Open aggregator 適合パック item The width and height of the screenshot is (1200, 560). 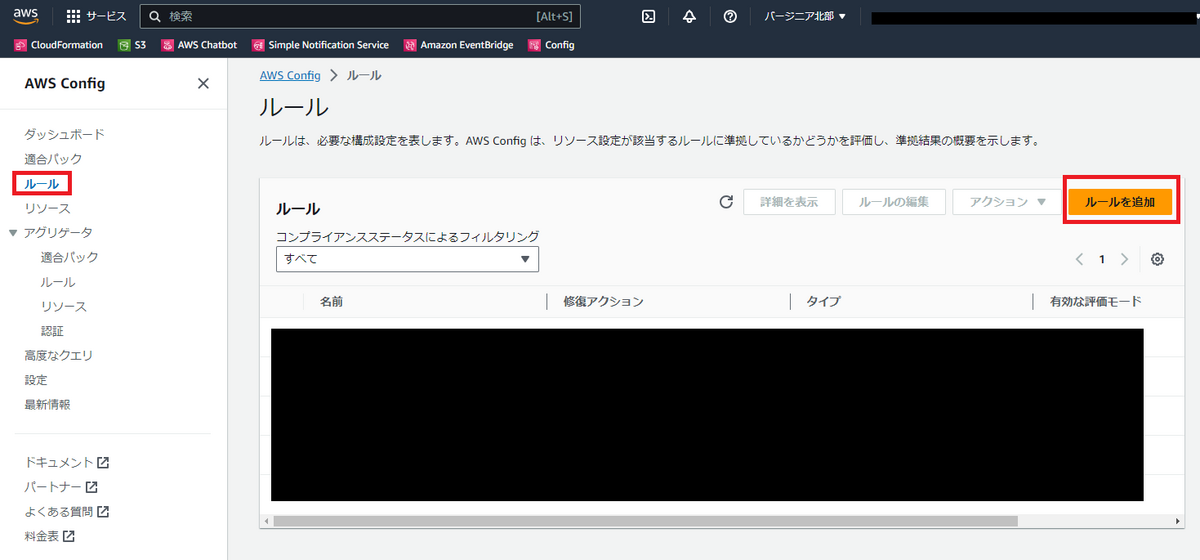(x=70, y=257)
